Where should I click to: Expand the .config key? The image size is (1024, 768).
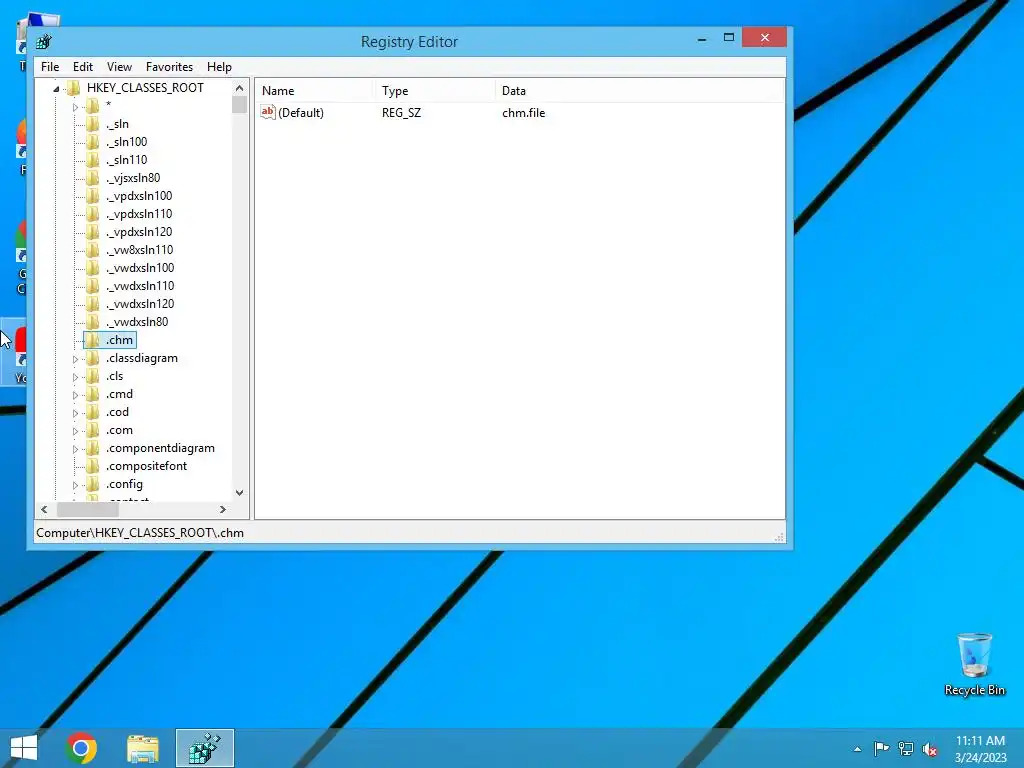[x=75, y=485]
